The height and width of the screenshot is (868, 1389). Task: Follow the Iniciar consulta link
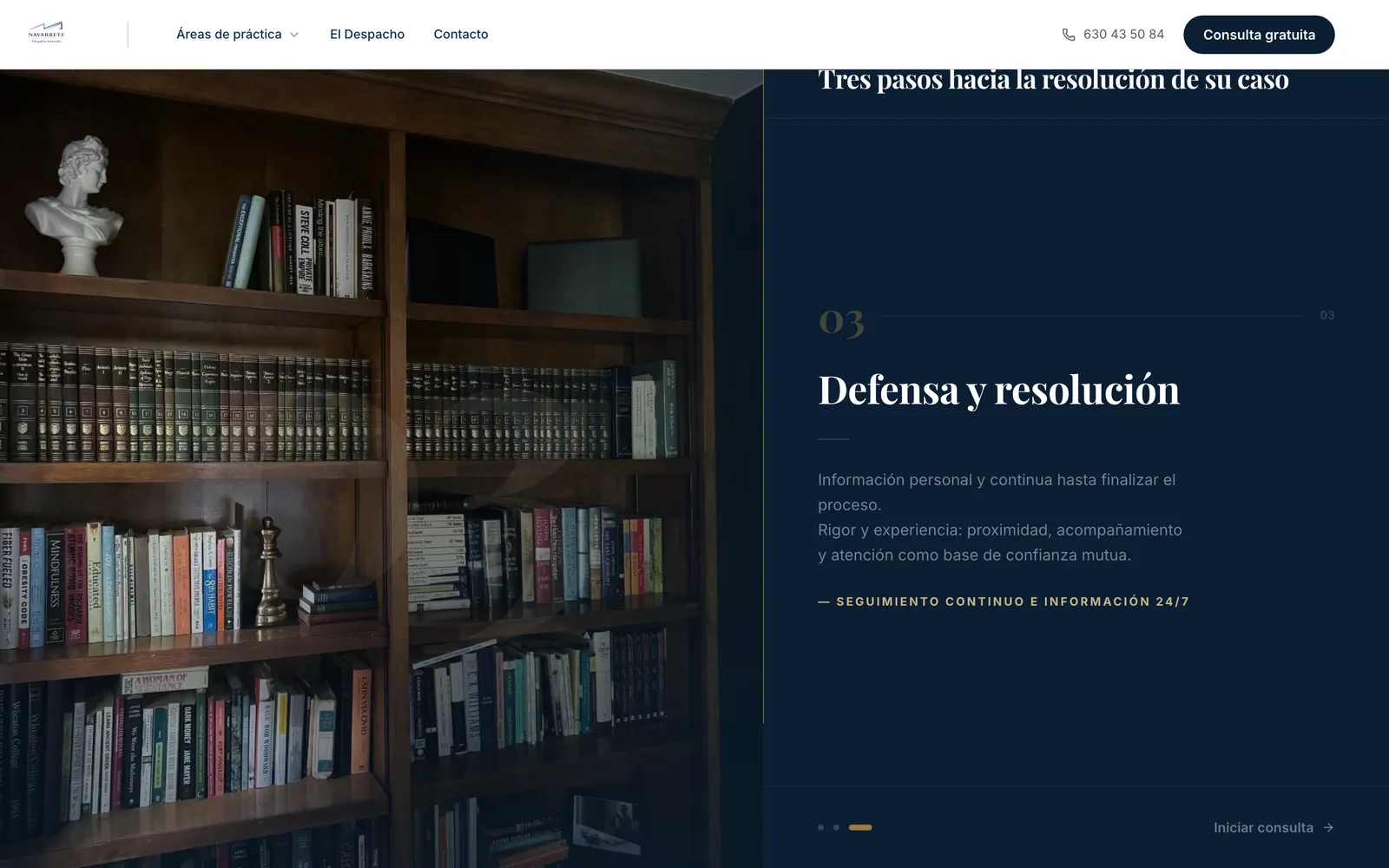[1274, 827]
